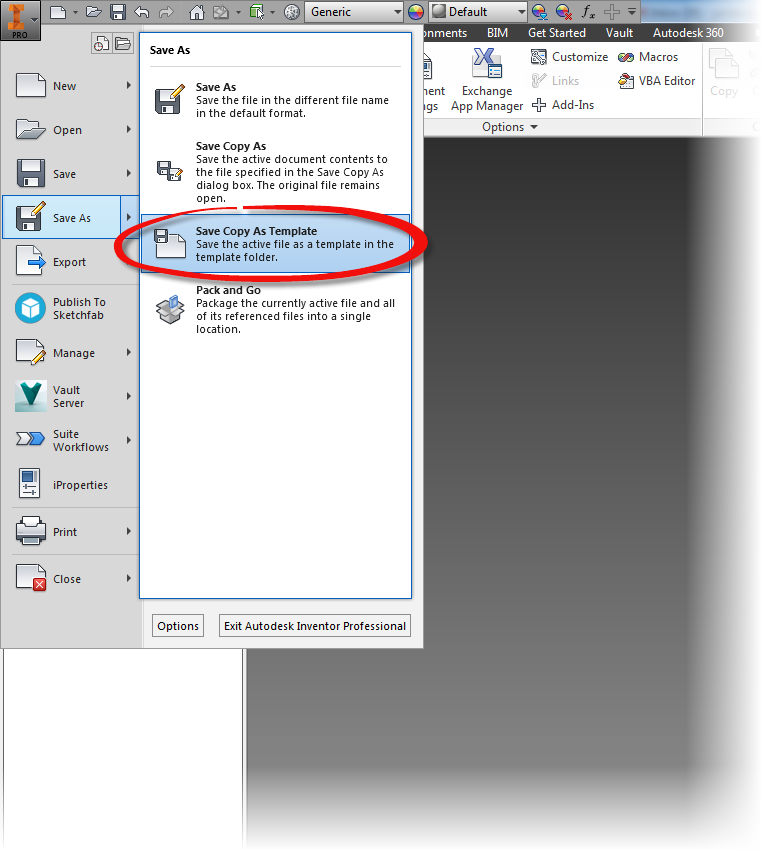Screen dimensions: 762x851
Task: Click the Undo arrow icon
Action: 142,12
